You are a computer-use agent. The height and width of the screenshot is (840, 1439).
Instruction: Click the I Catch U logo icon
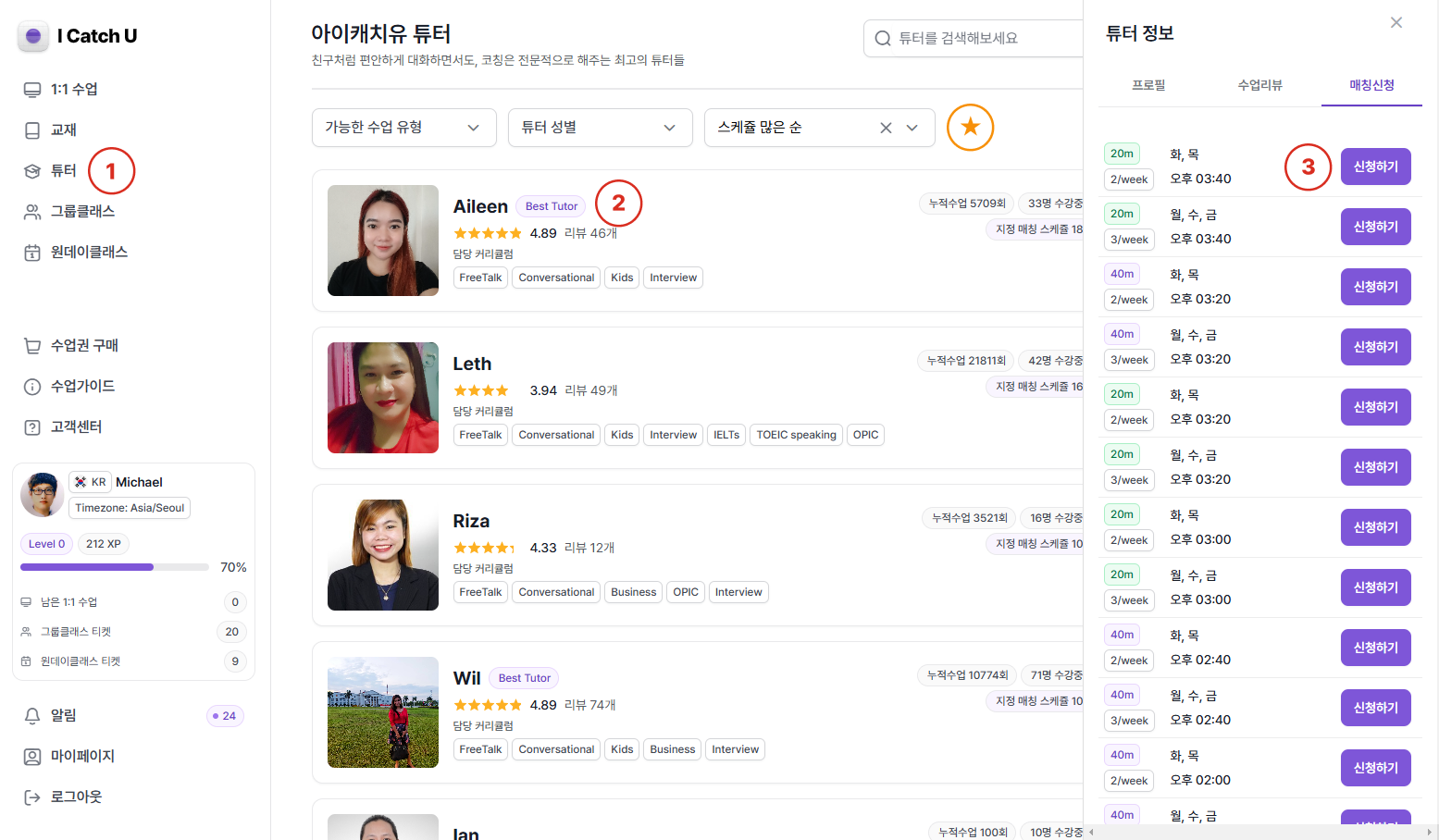point(33,36)
